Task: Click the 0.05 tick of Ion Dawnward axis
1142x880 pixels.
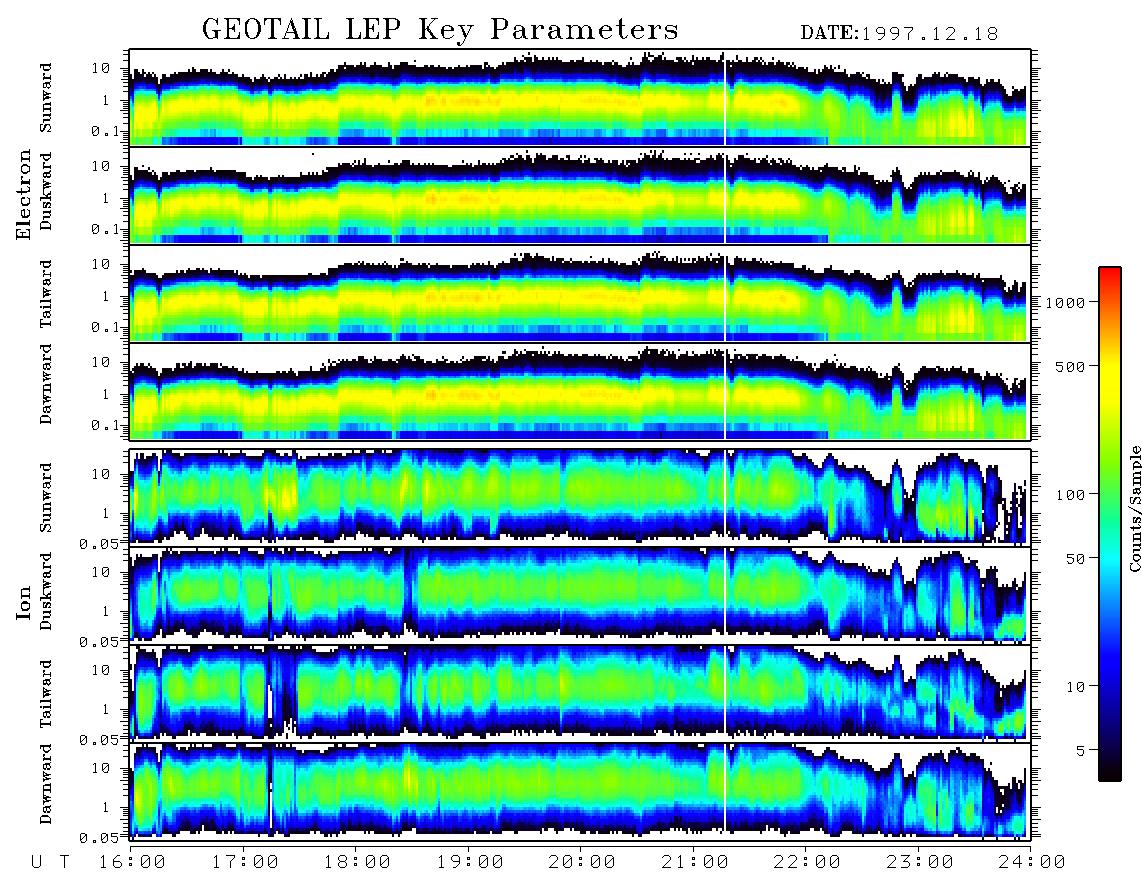Action: pyautogui.click(x=100, y=838)
